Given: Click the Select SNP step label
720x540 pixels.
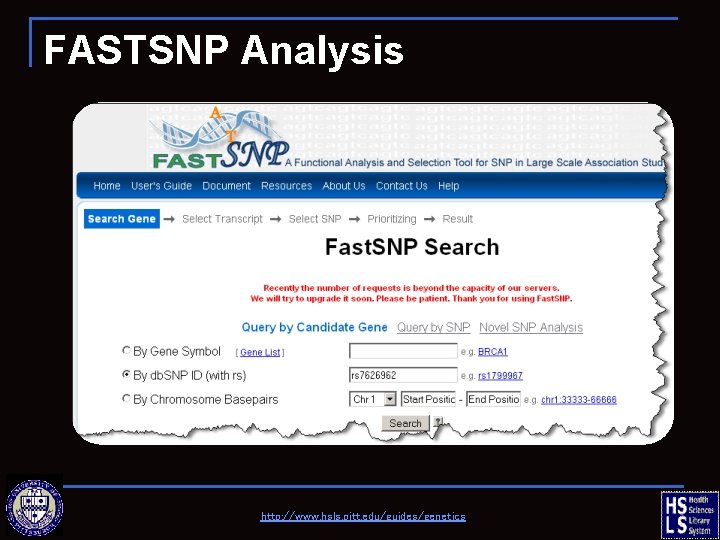Looking at the screenshot, I should (315, 219).
